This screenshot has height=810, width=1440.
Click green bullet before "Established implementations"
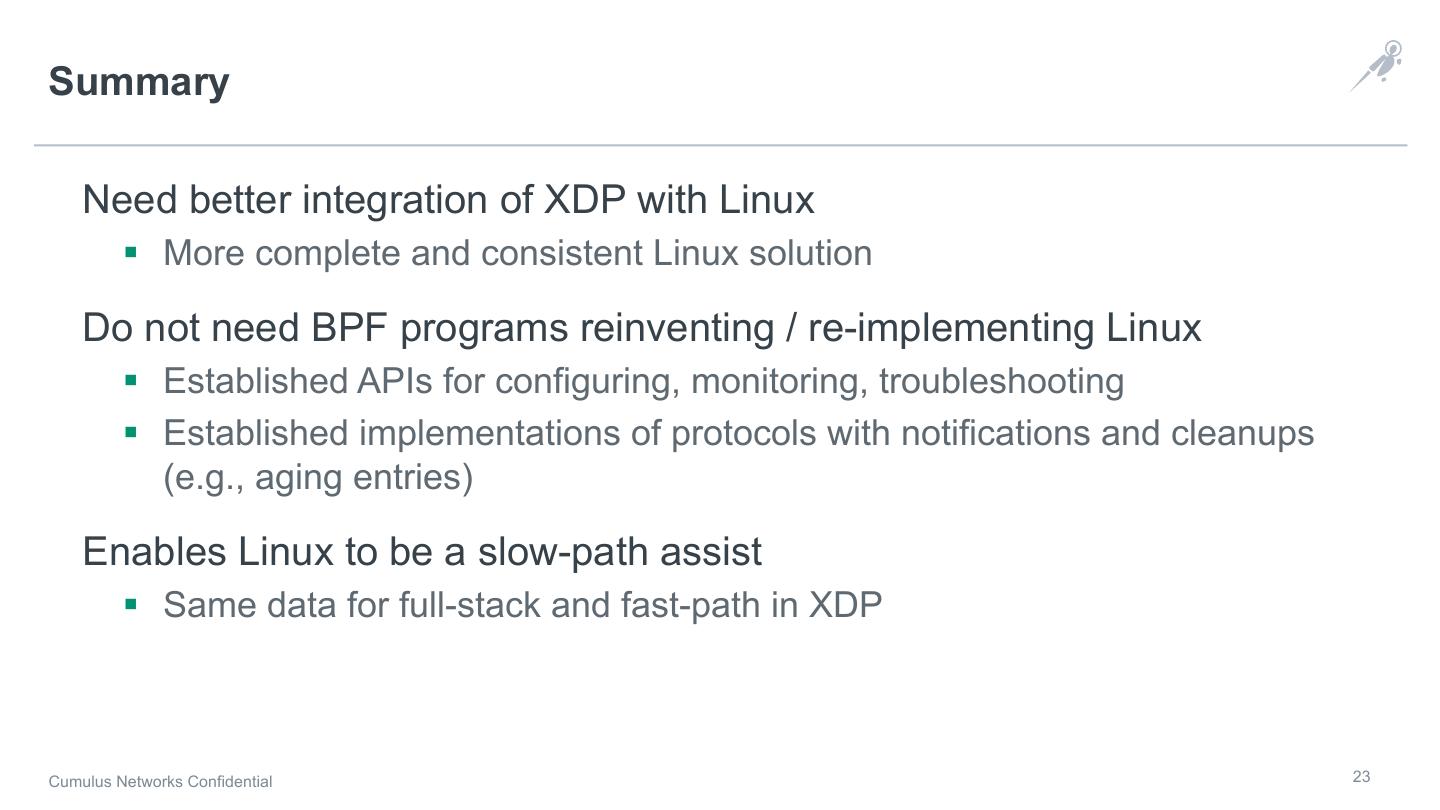tap(130, 432)
